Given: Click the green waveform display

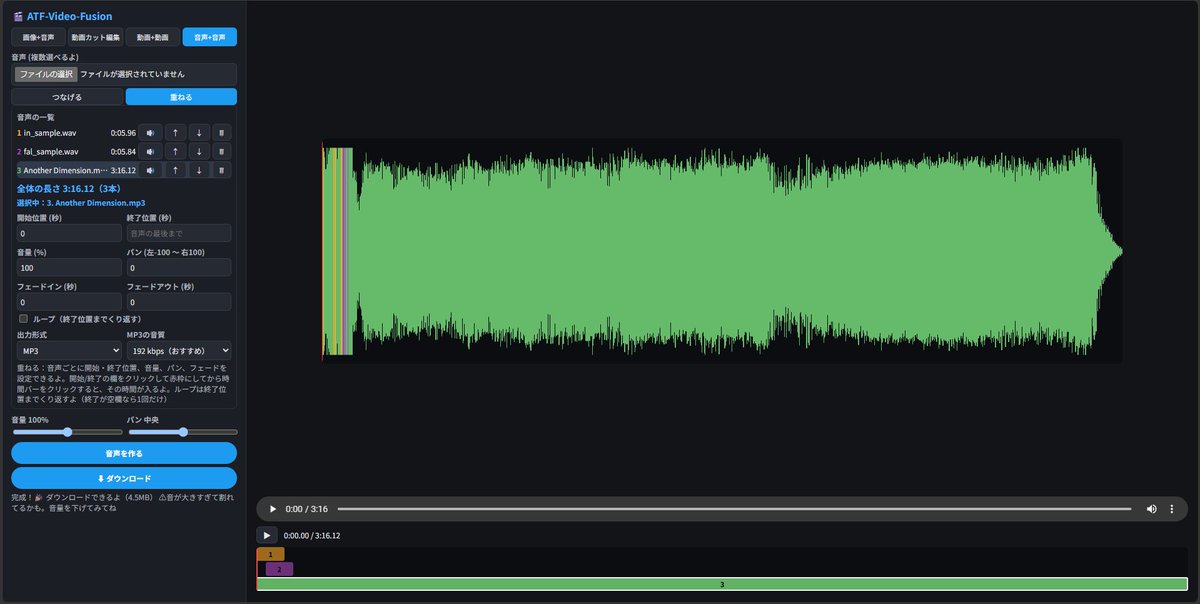Looking at the screenshot, I should 722,251.
